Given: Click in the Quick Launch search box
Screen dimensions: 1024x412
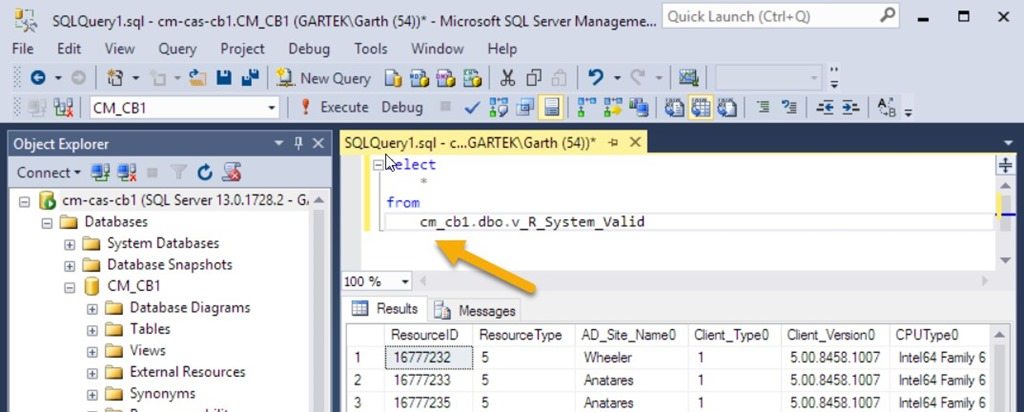Looking at the screenshot, I should 770,16.
